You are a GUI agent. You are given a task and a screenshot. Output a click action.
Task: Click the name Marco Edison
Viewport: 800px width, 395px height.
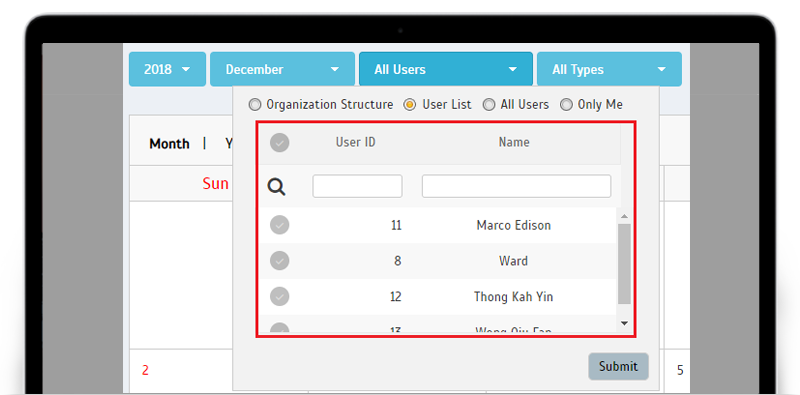tap(514, 225)
